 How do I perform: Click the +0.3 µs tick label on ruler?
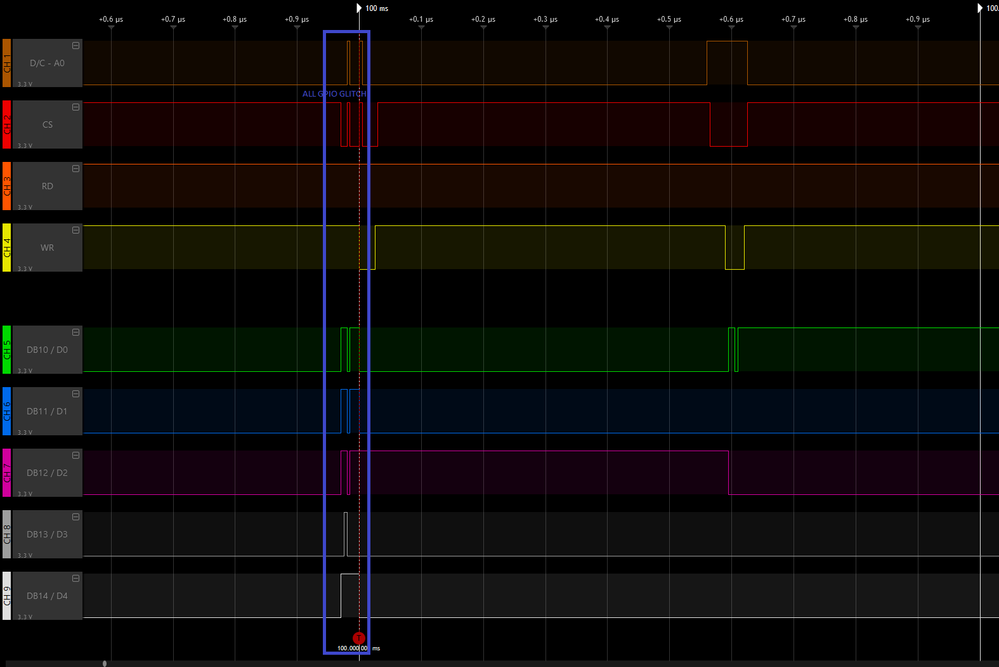[x=545, y=19]
